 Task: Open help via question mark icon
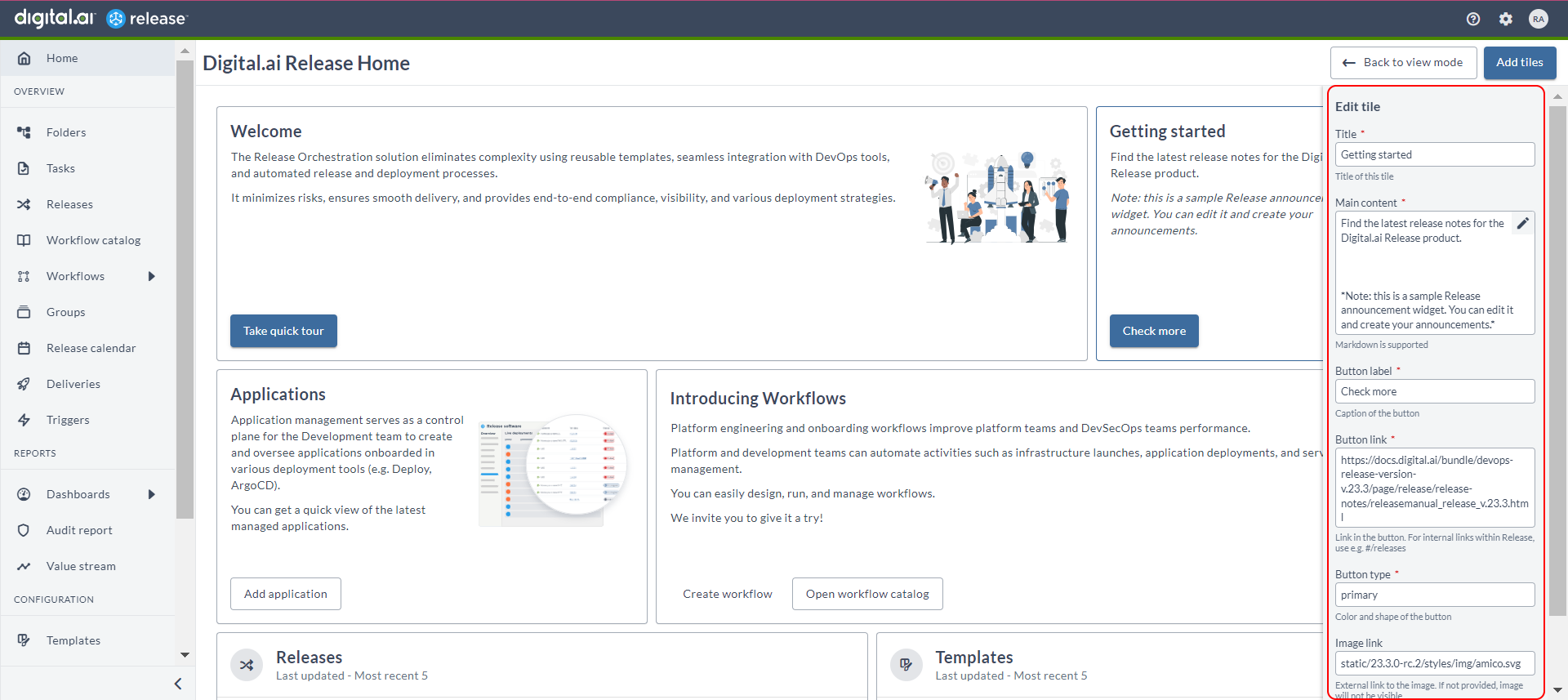pos(1473,19)
